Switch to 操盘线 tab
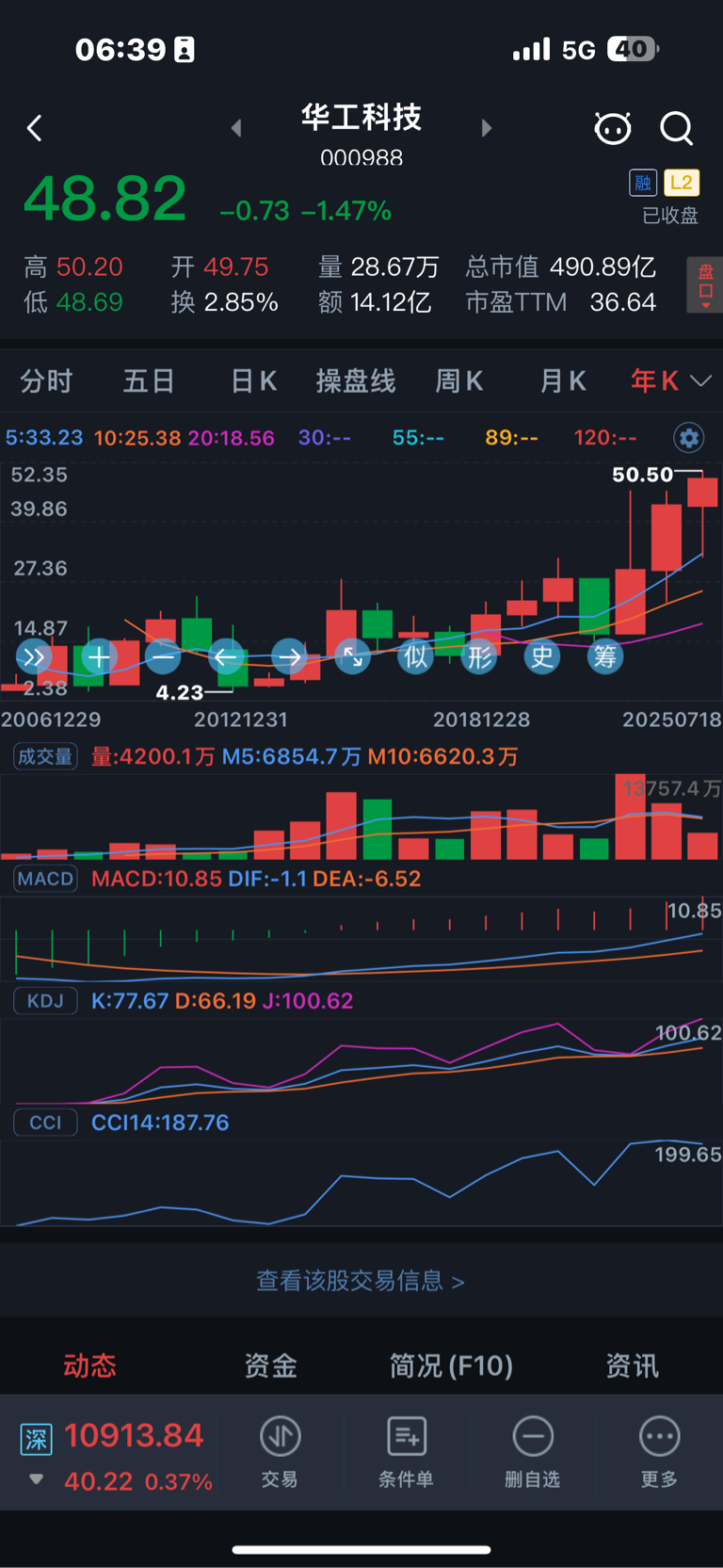 tap(355, 381)
